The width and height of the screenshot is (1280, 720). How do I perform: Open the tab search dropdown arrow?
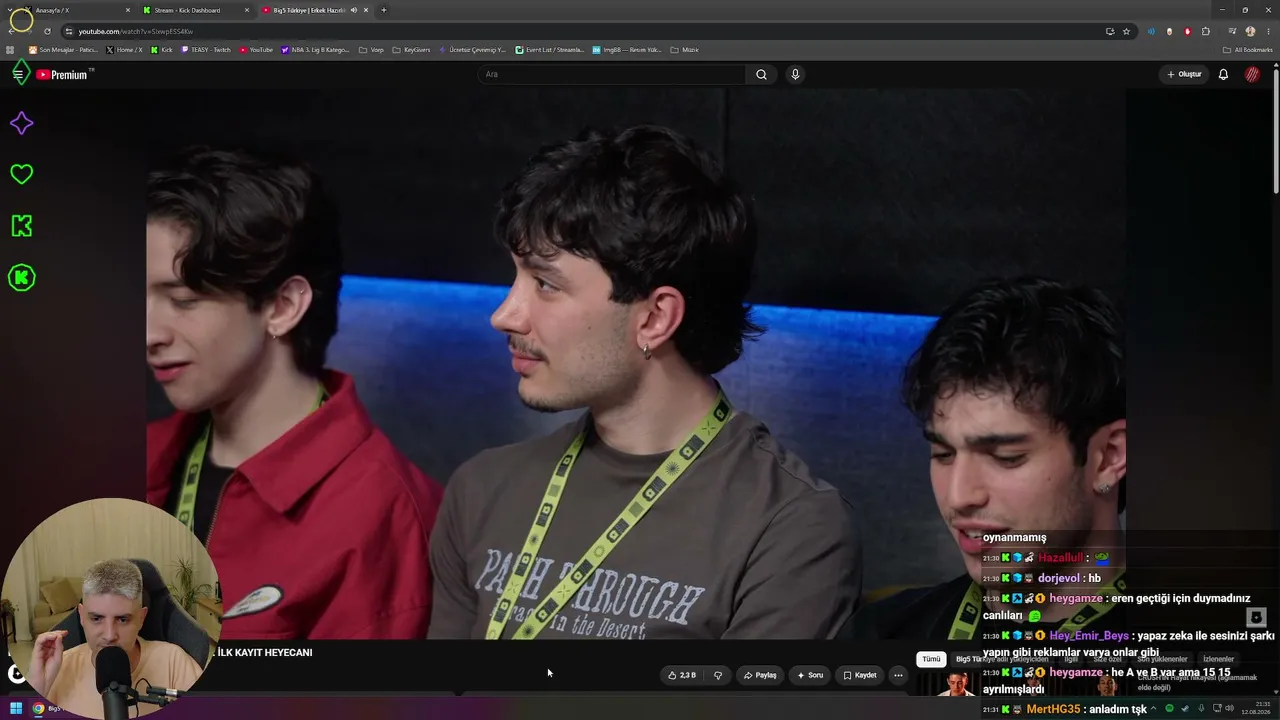click(11, 10)
